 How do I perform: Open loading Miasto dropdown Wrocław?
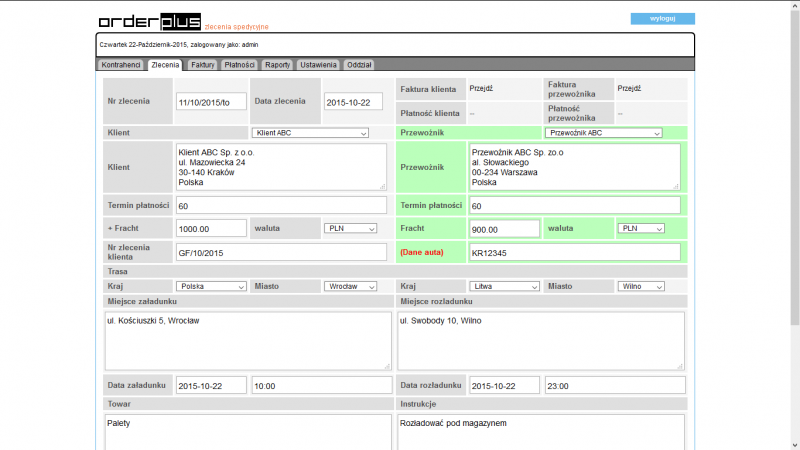click(x=351, y=286)
